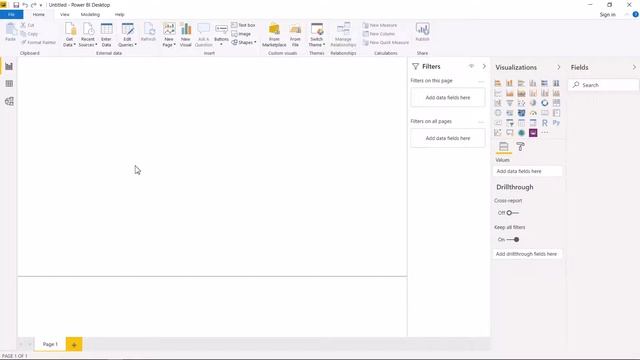Select the 100% stacked bar chart visual
This screenshot has height=360, width=640.
coord(544,83)
